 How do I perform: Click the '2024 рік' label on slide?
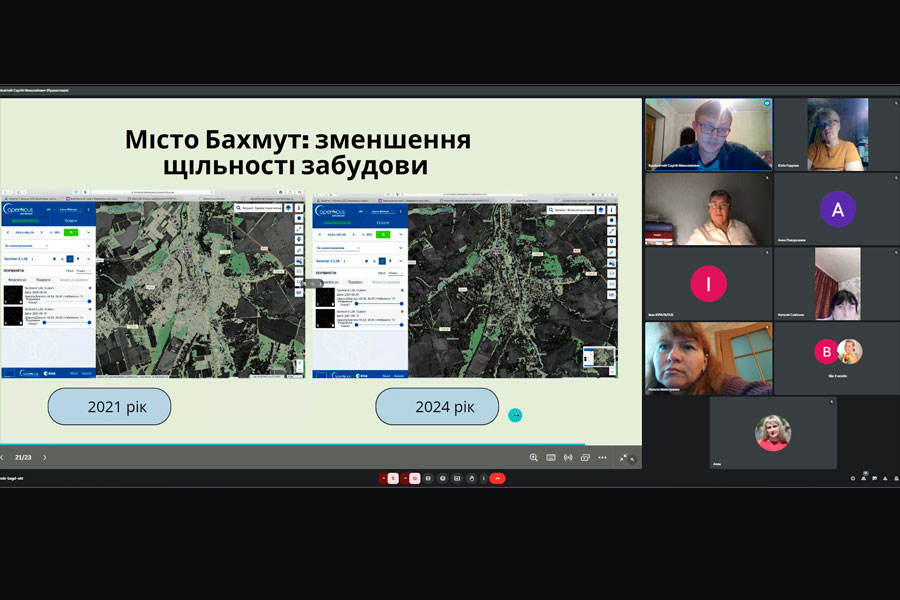(437, 407)
